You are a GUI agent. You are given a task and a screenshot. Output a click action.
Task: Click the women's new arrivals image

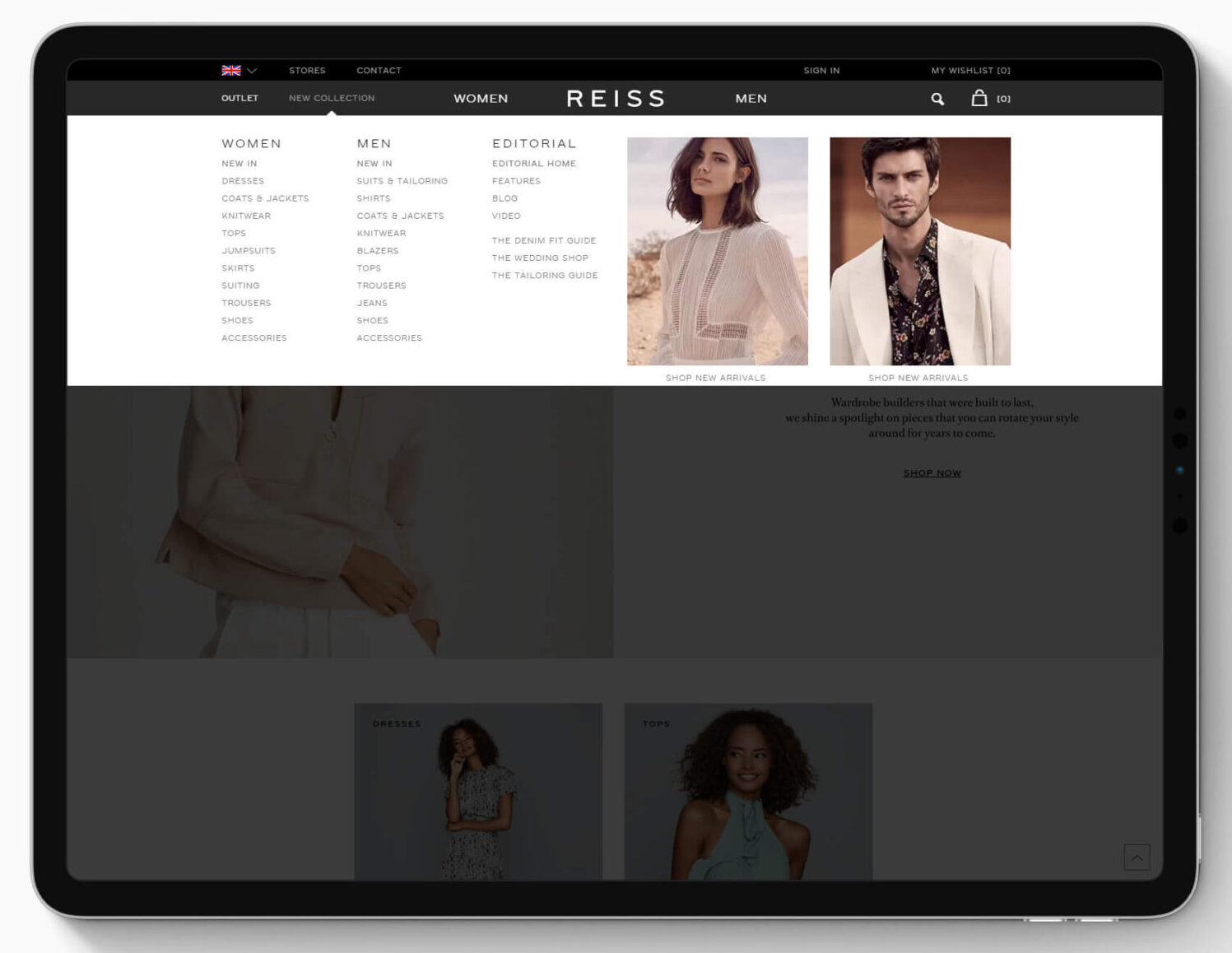[x=717, y=251]
